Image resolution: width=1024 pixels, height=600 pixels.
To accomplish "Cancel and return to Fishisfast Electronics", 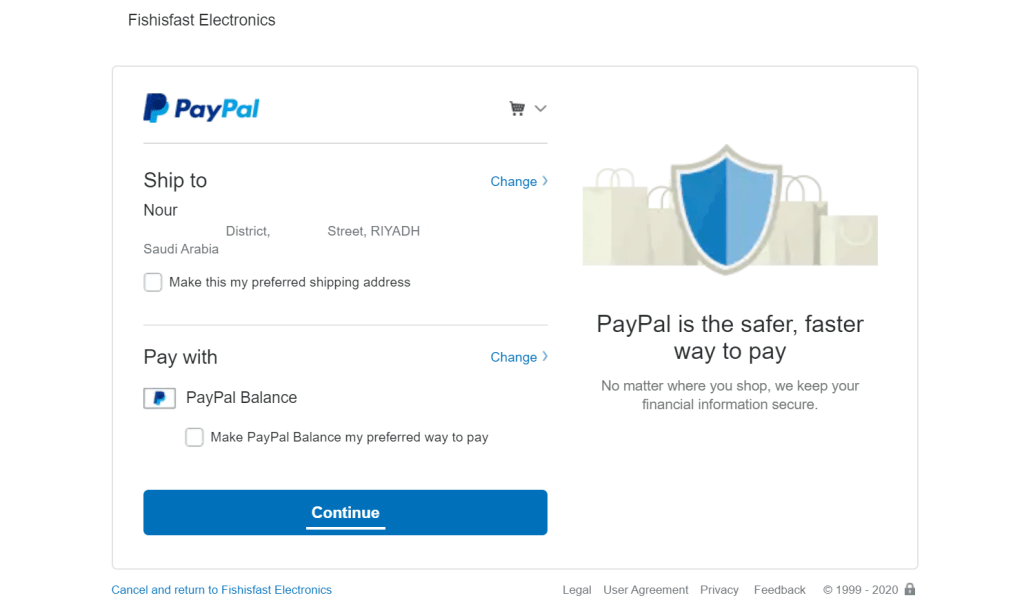I will 221,590.
